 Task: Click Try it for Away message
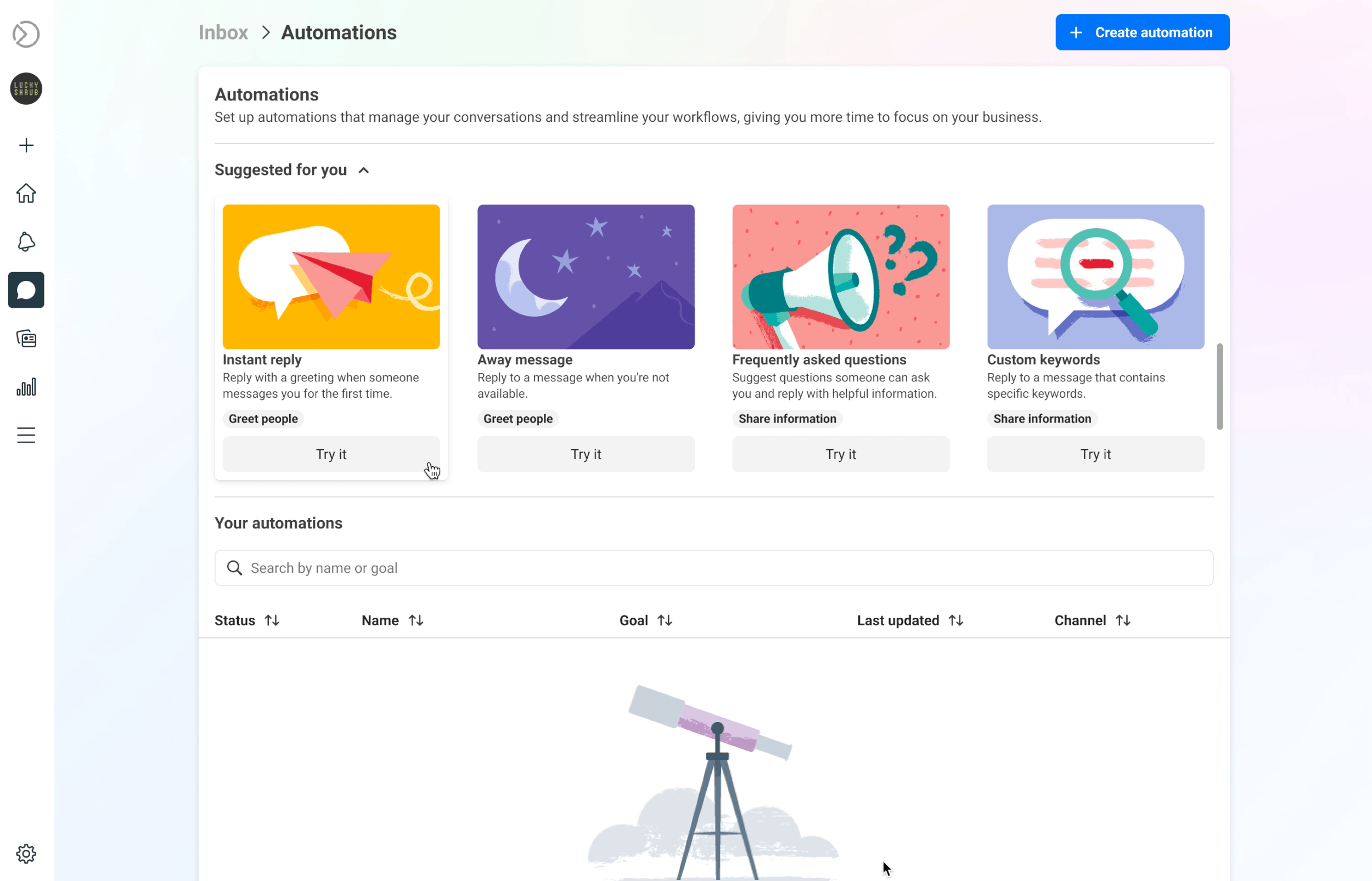[586, 454]
